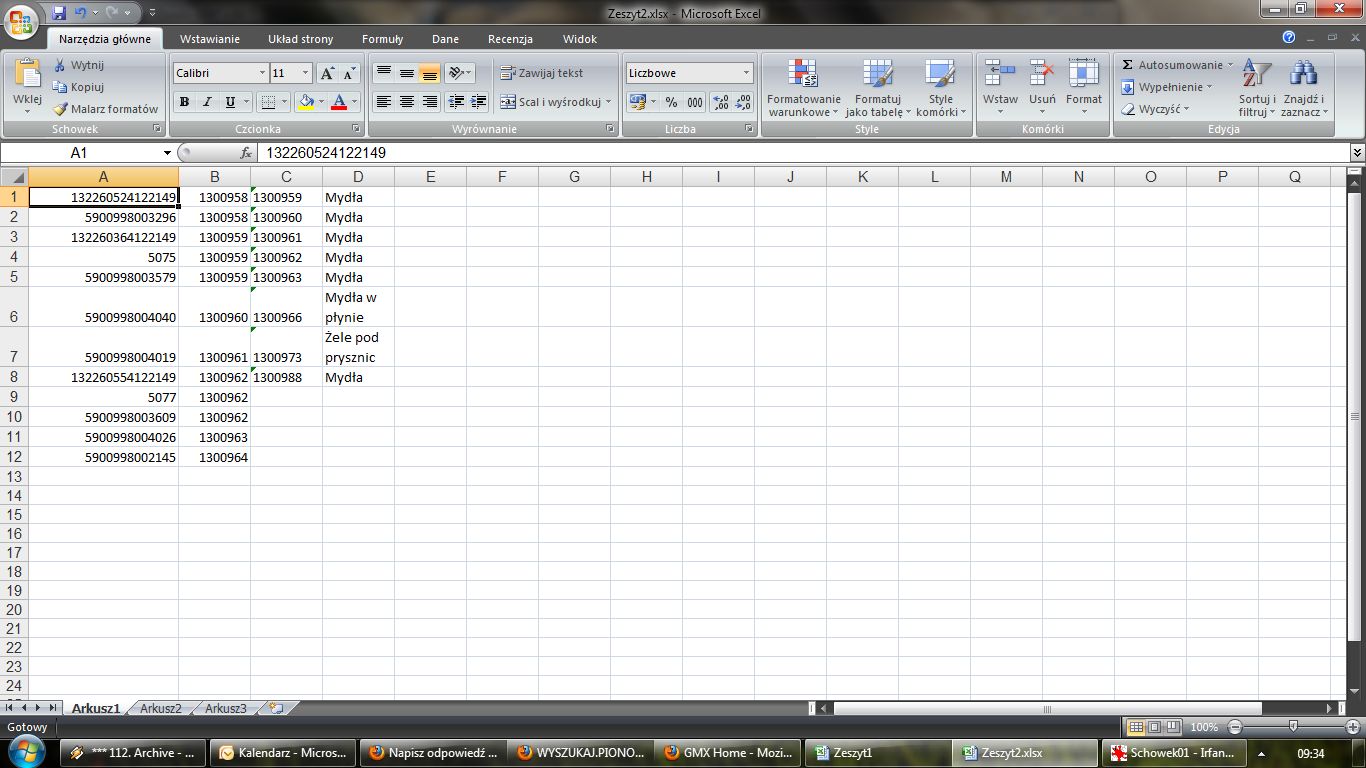Apply percent style from the Liczba group
The width and height of the screenshot is (1366, 768).
tap(672, 102)
